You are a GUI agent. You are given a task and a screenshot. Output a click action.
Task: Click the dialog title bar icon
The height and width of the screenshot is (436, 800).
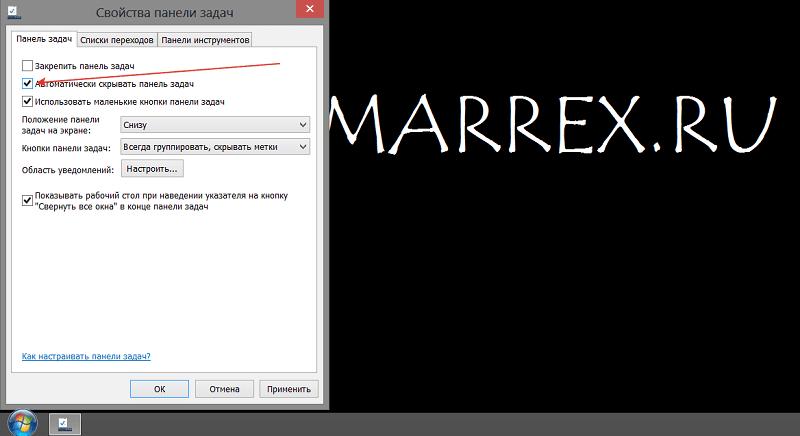13,12
